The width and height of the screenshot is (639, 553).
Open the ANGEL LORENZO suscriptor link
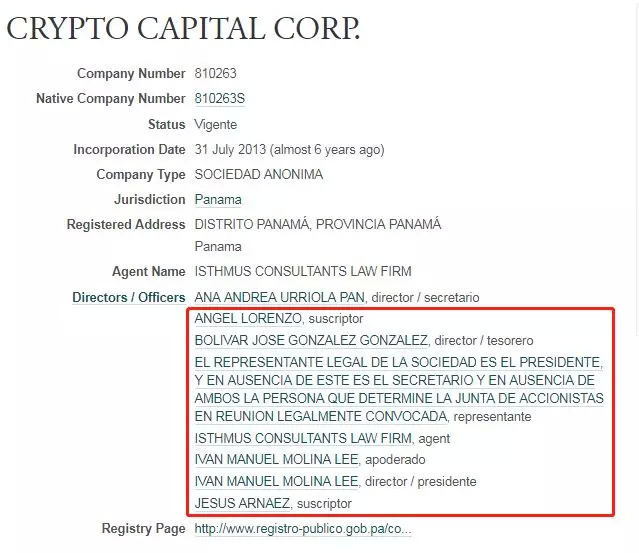tap(248, 319)
